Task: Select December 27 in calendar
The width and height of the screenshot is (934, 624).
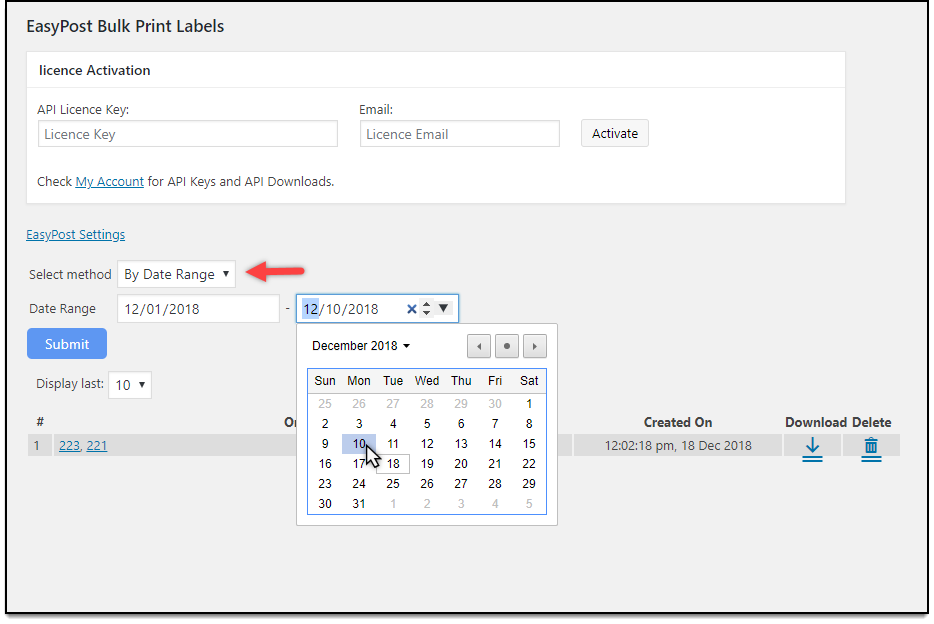Action: click(461, 483)
